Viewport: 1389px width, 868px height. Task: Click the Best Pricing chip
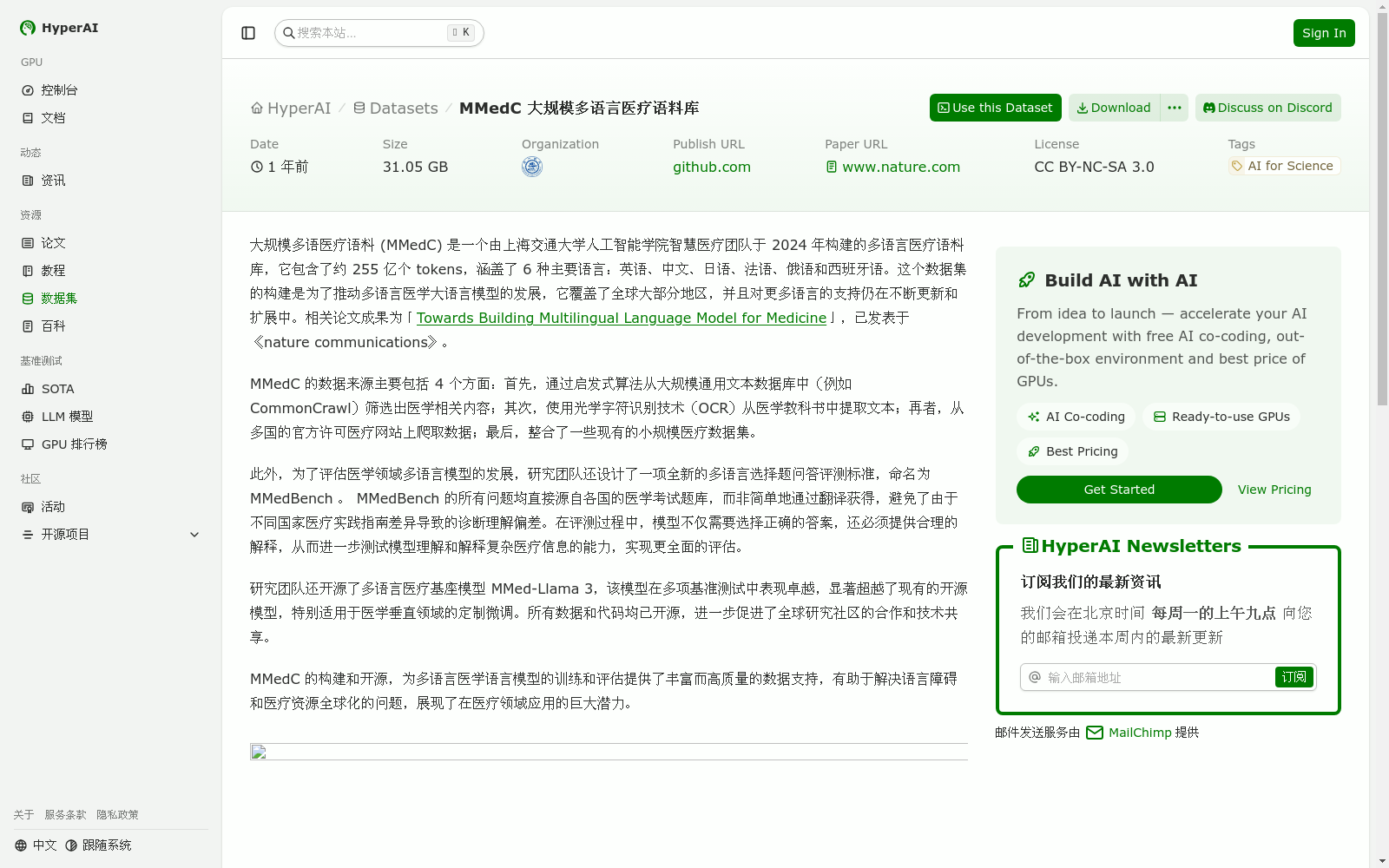[1073, 451]
